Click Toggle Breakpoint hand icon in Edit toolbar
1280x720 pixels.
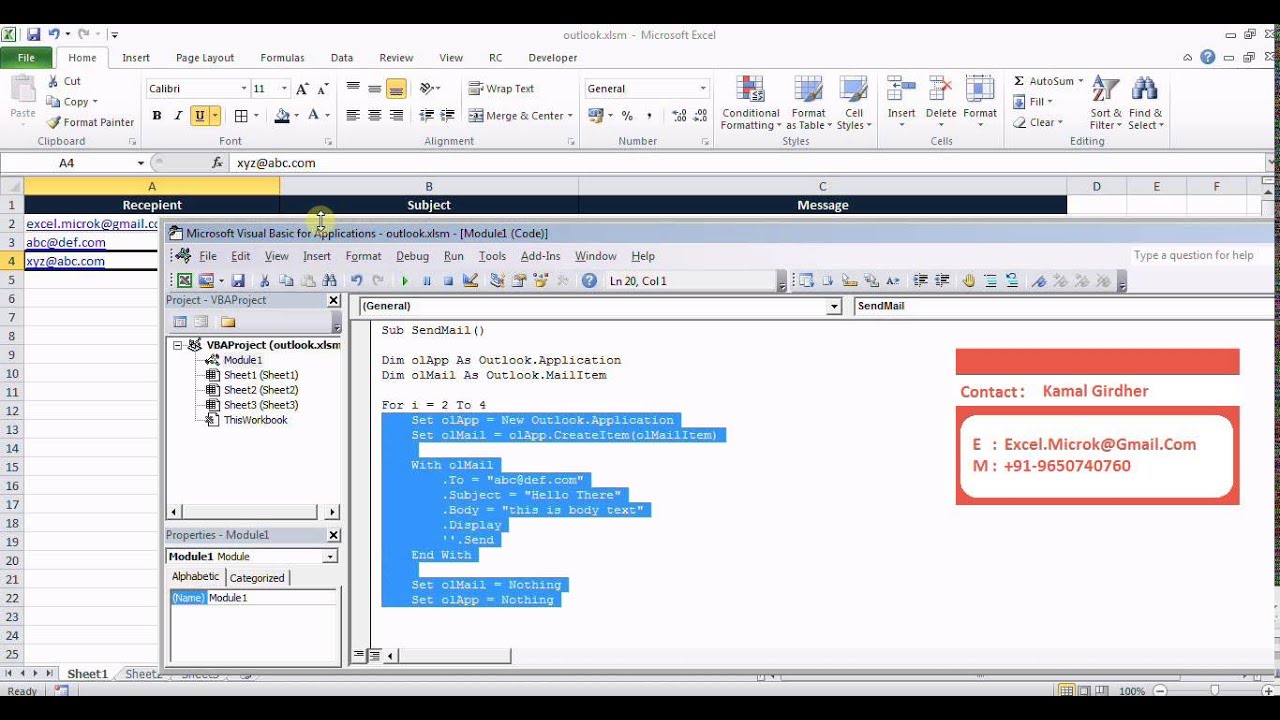click(x=969, y=281)
